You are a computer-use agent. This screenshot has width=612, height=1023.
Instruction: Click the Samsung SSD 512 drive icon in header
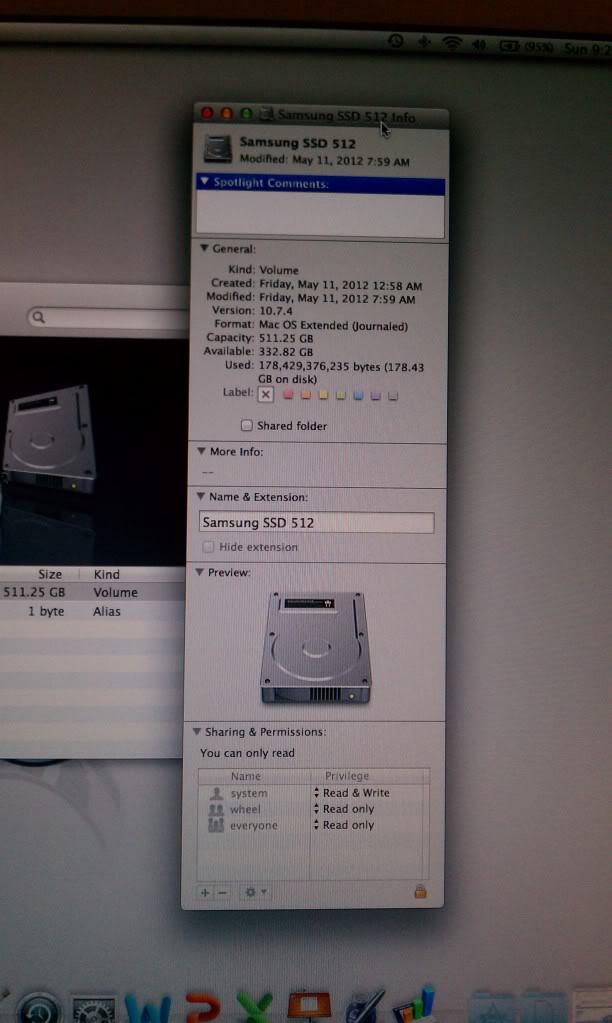tap(218, 149)
